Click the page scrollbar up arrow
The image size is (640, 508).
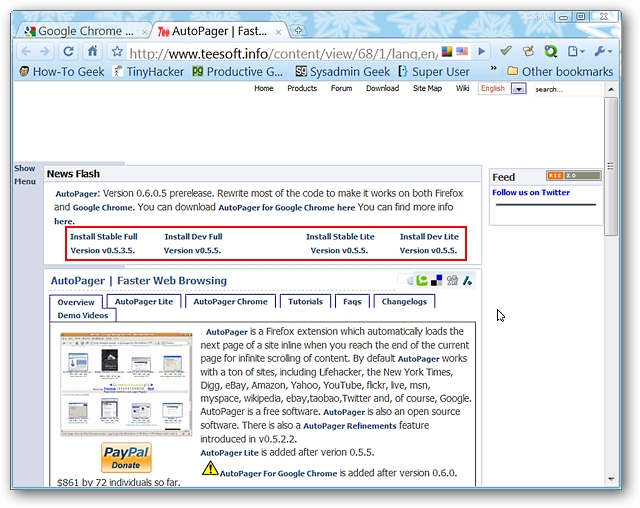611,89
